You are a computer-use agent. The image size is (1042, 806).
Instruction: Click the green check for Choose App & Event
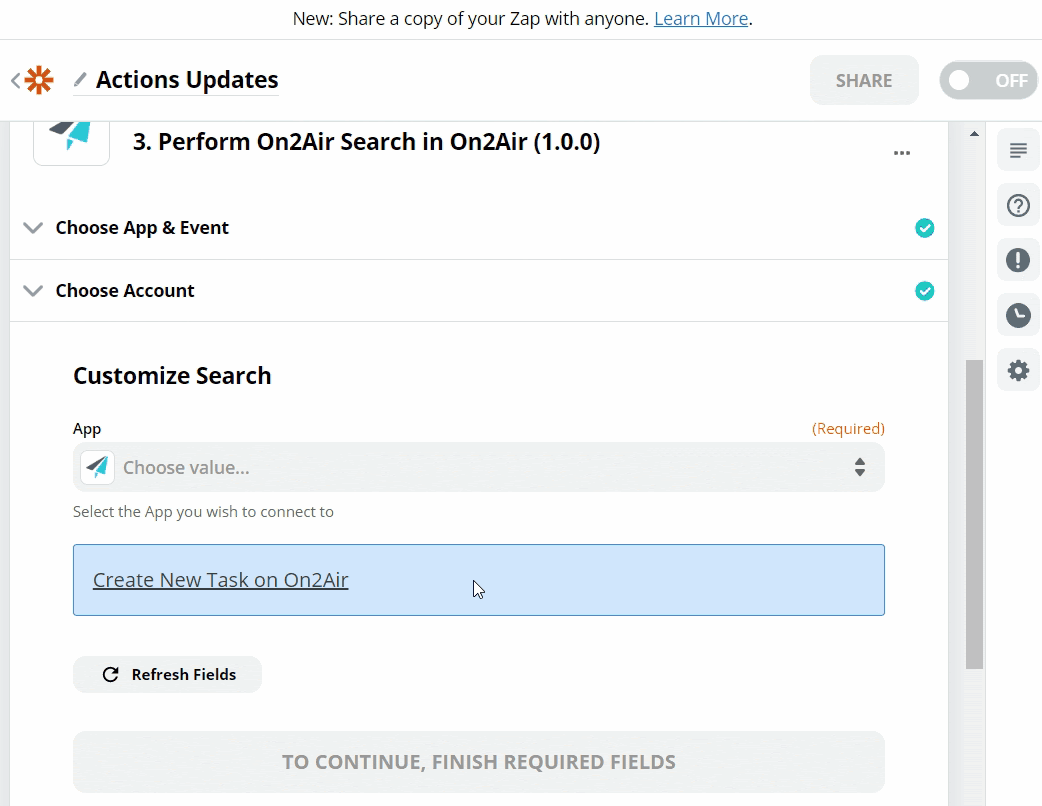[x=925, y=228]
